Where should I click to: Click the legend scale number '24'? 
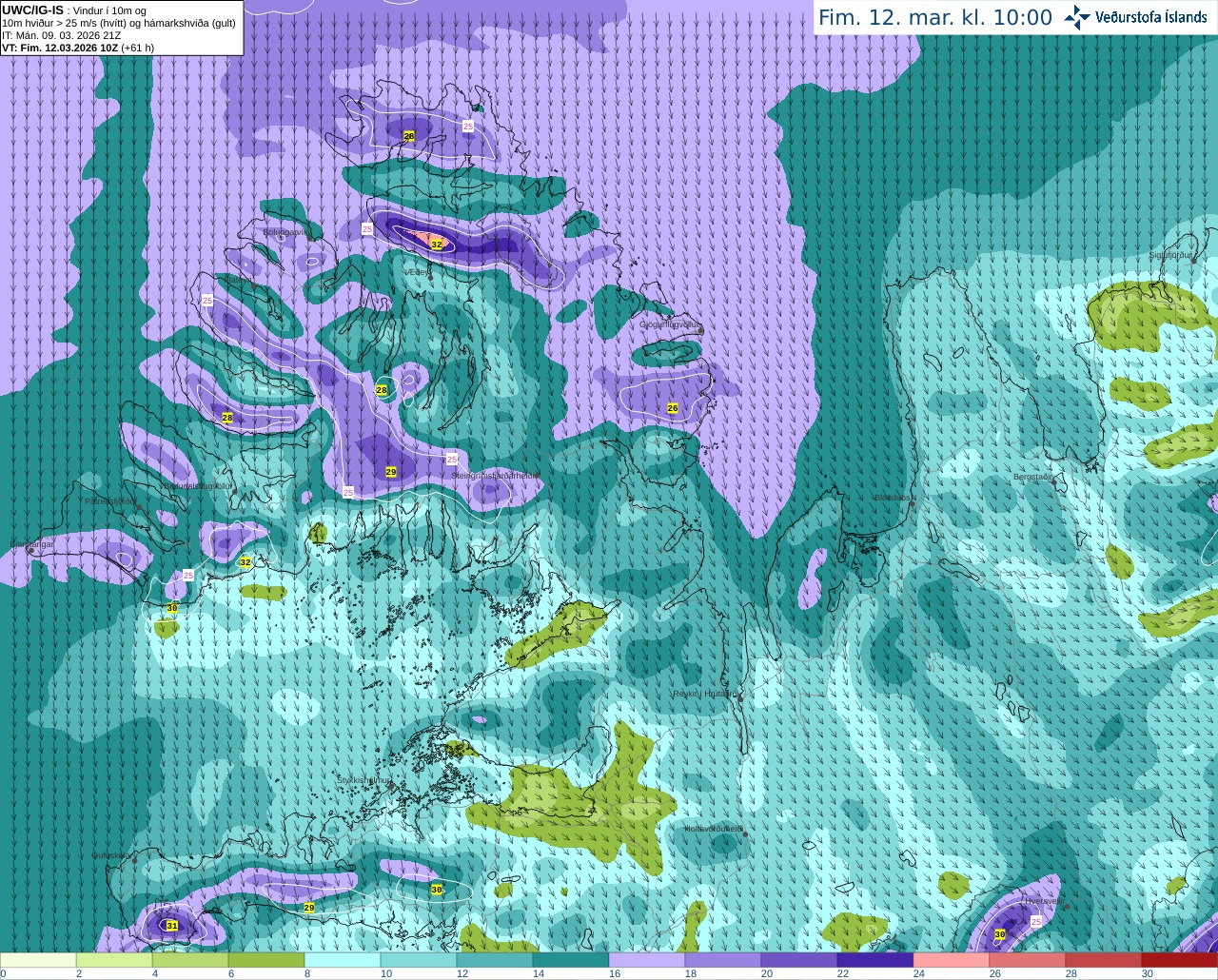click(918, 973)
